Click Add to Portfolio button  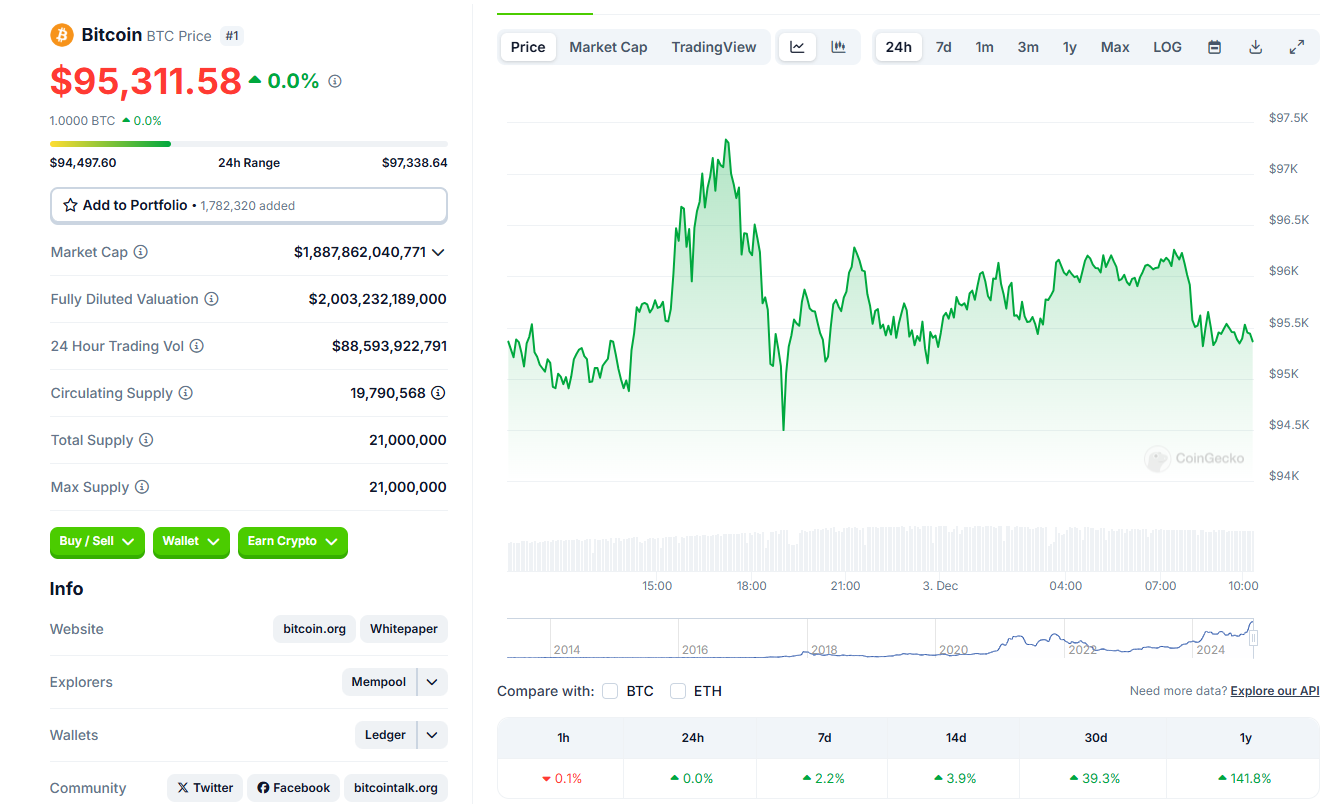pos(249,205)
